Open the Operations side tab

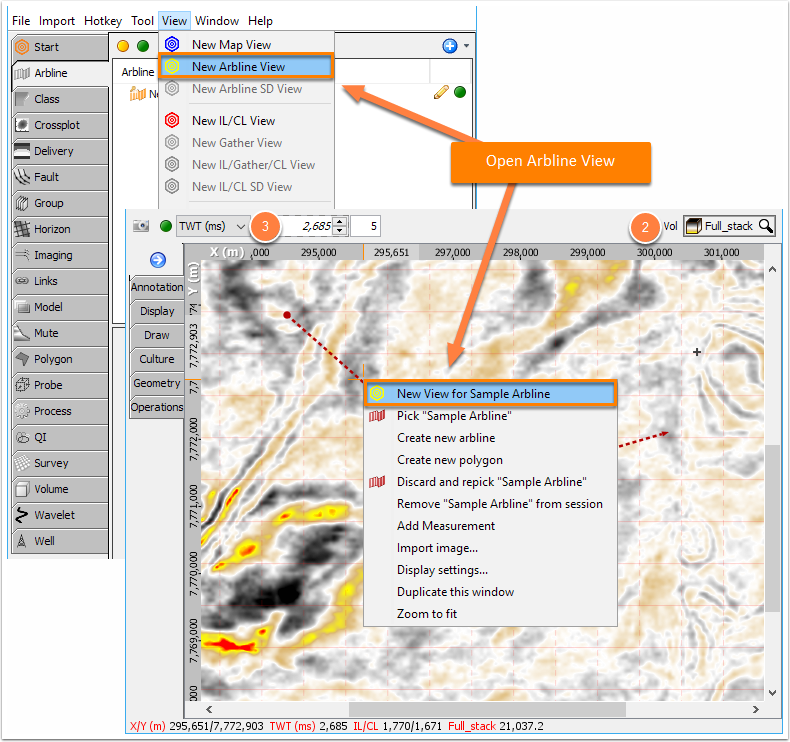[x=157, y=407]
